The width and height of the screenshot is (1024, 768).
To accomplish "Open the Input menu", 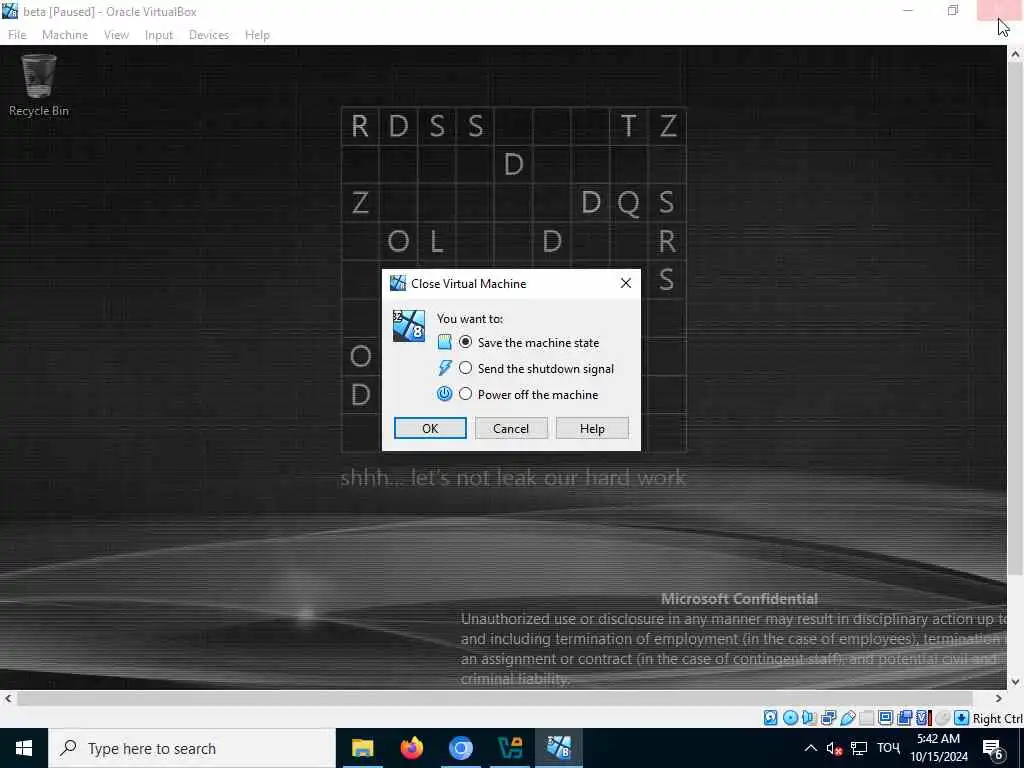I will (x=159, y=35).
